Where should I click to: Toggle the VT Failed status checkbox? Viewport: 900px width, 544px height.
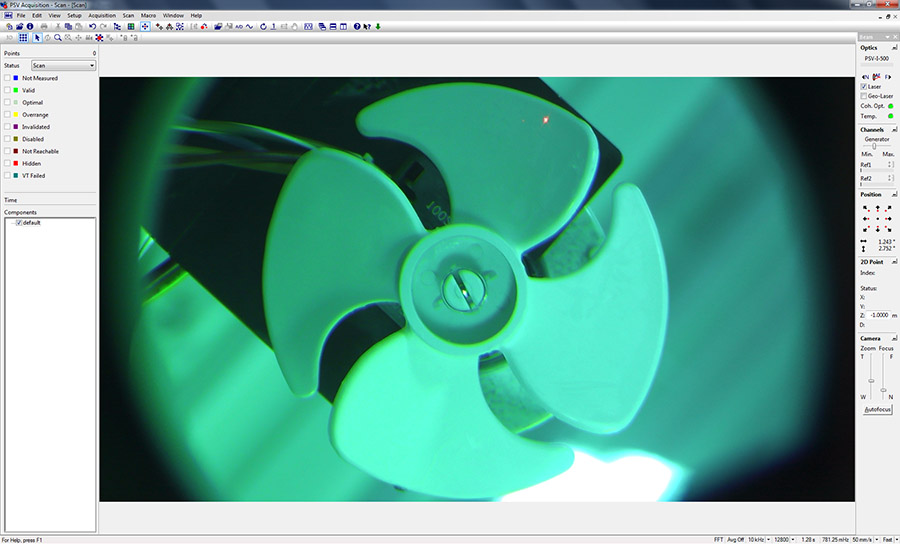(7, 176)
